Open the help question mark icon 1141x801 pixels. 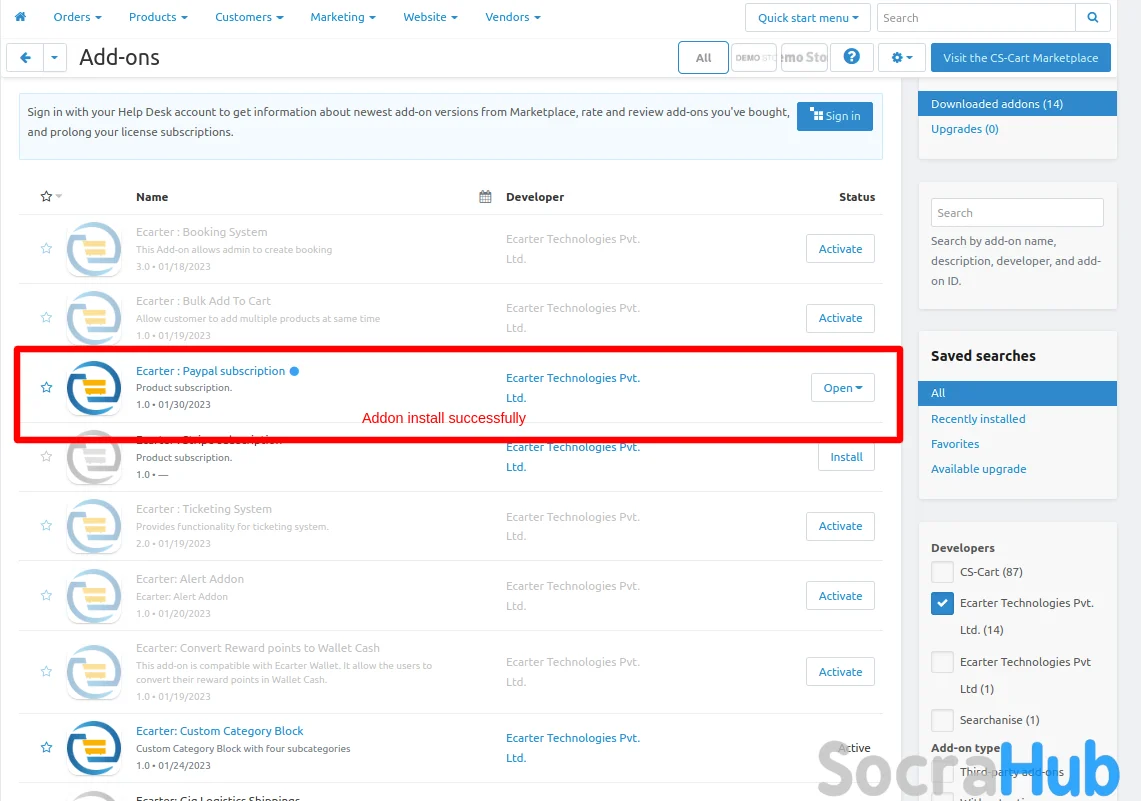coord(851,57)
